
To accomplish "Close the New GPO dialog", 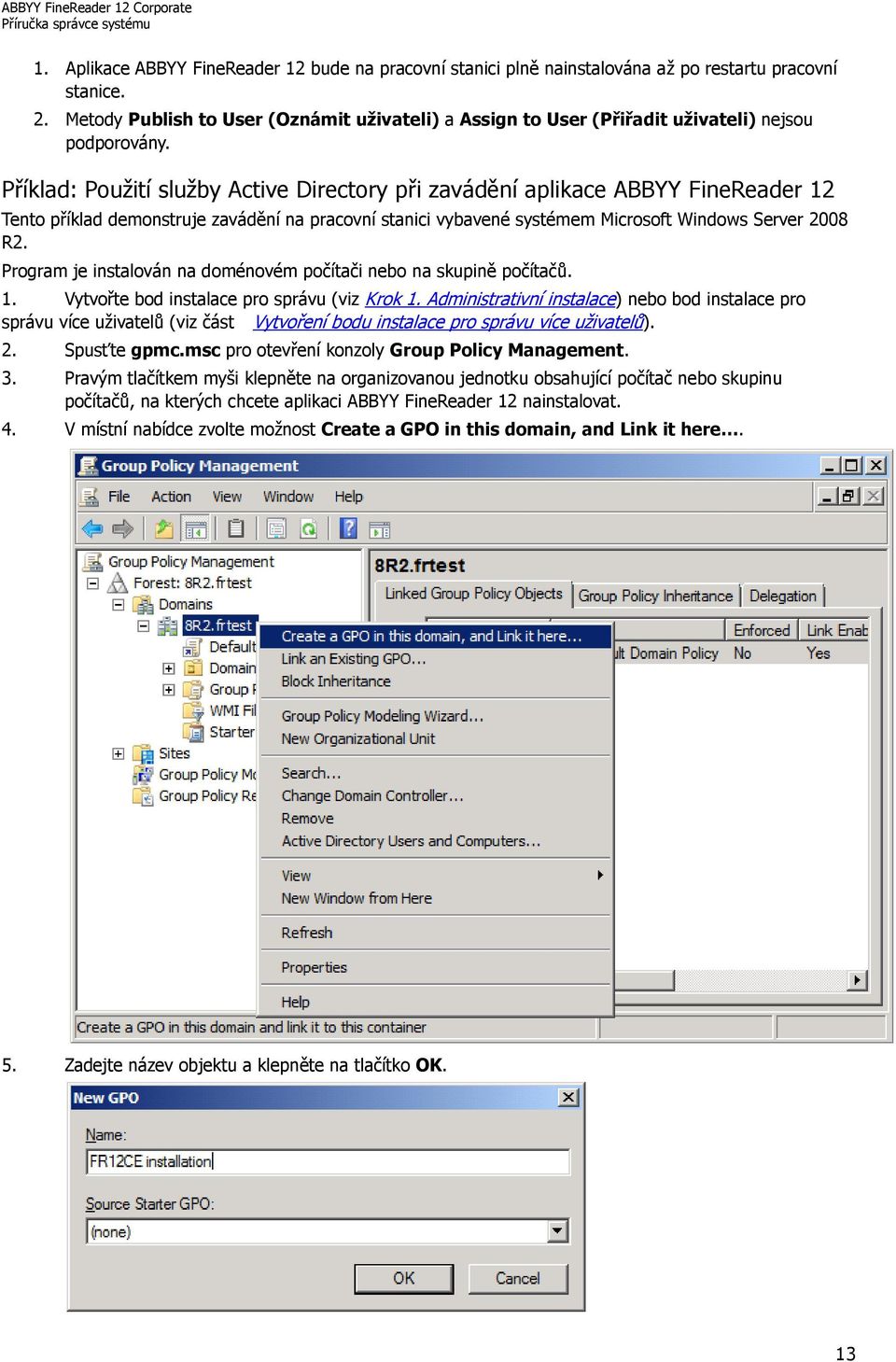I will pyautogui.click(x=568, y=1097).
